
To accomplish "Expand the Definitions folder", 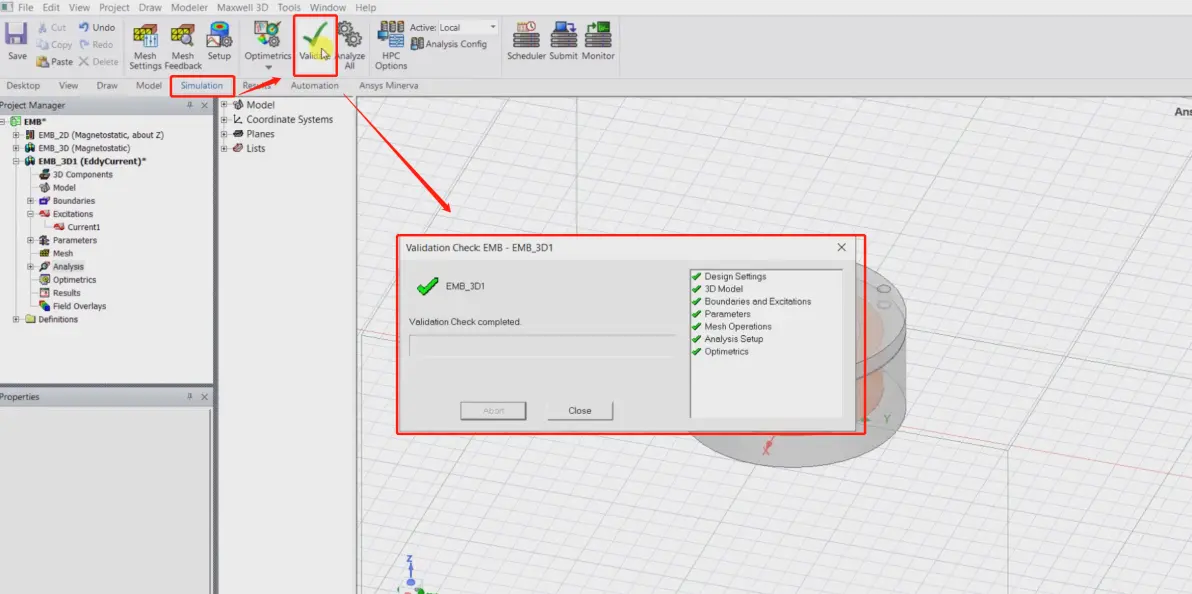I will [17, 319].
